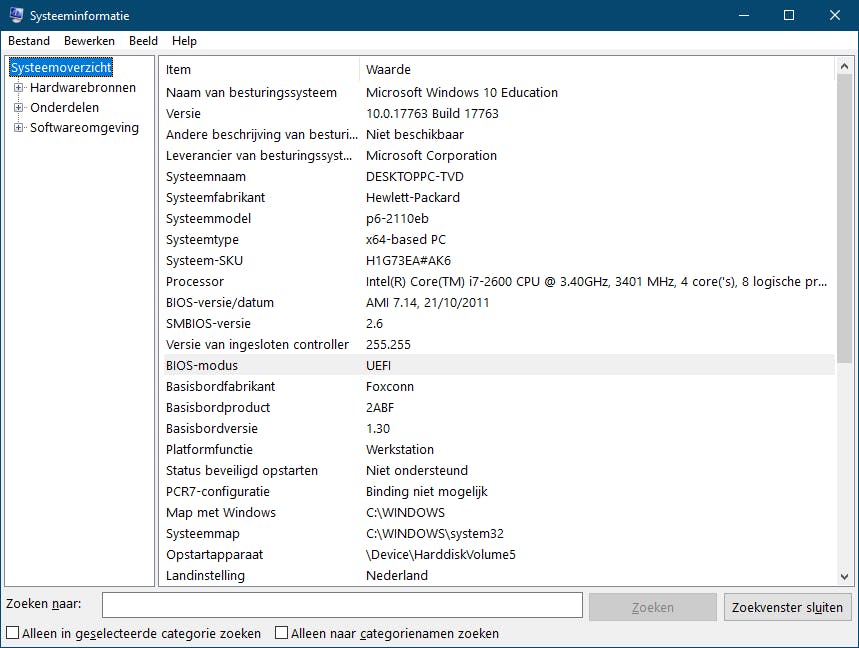Expand the Onderdelen node
This screenshot has height=648, width=859.
coord(19,107)
